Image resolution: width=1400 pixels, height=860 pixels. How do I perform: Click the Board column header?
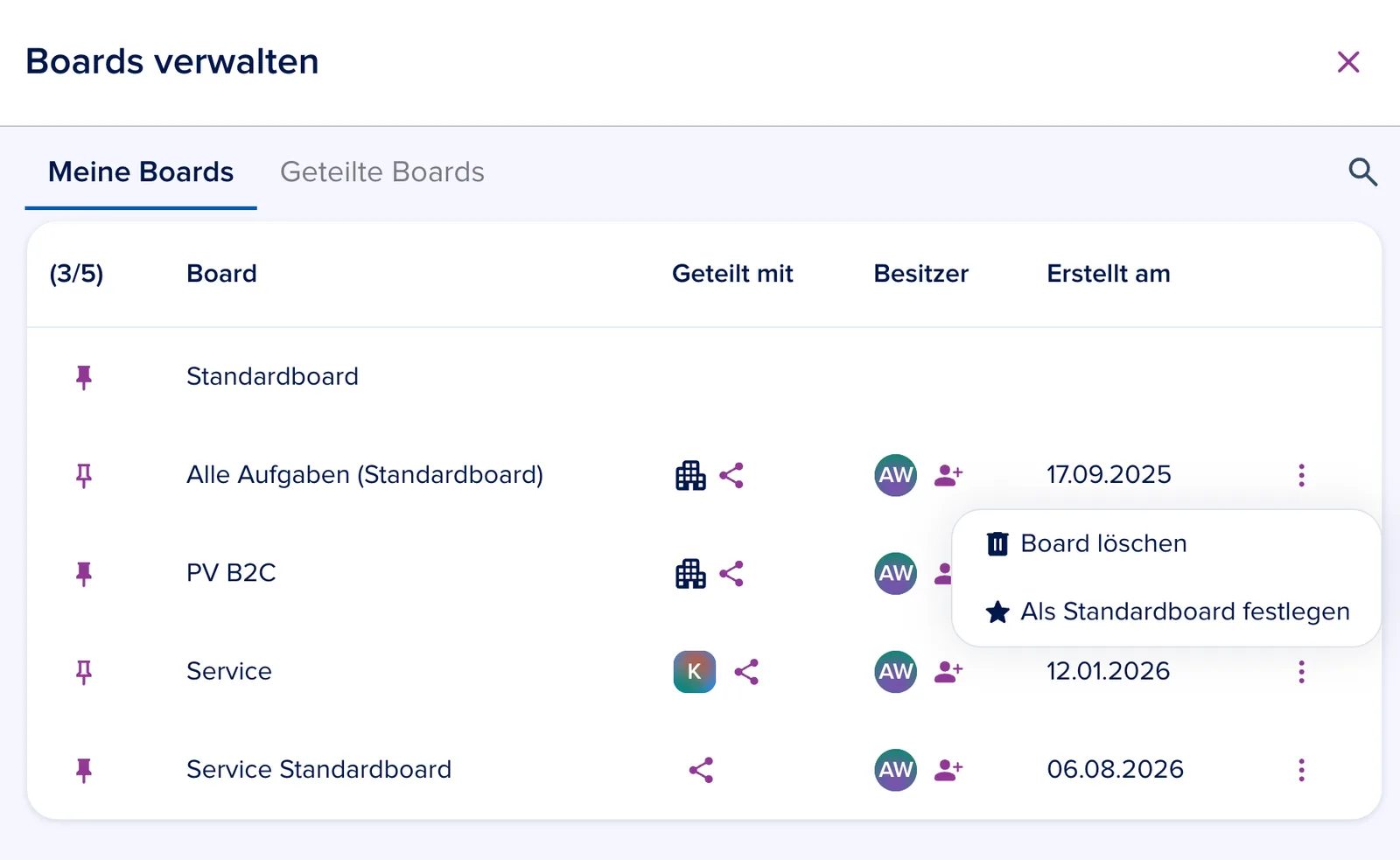coord(221,274)
